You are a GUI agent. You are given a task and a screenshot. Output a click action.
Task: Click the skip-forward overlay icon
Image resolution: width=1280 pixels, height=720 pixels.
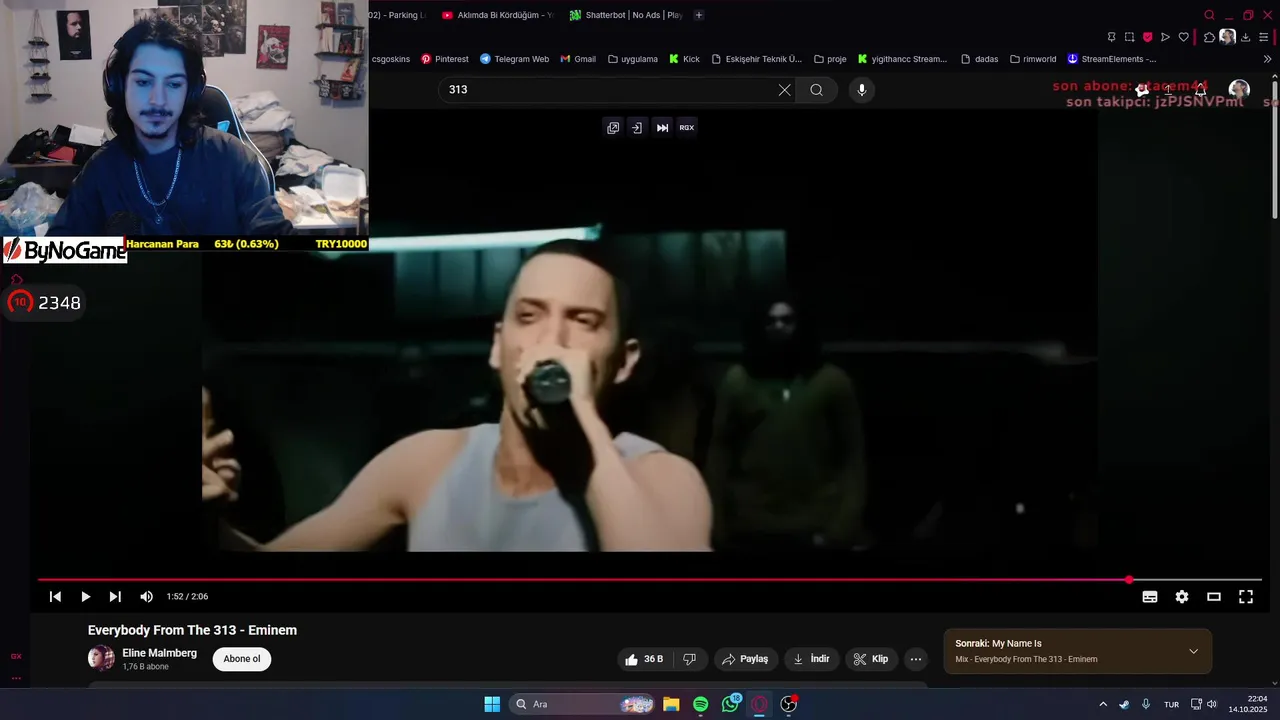pos(662,127)
